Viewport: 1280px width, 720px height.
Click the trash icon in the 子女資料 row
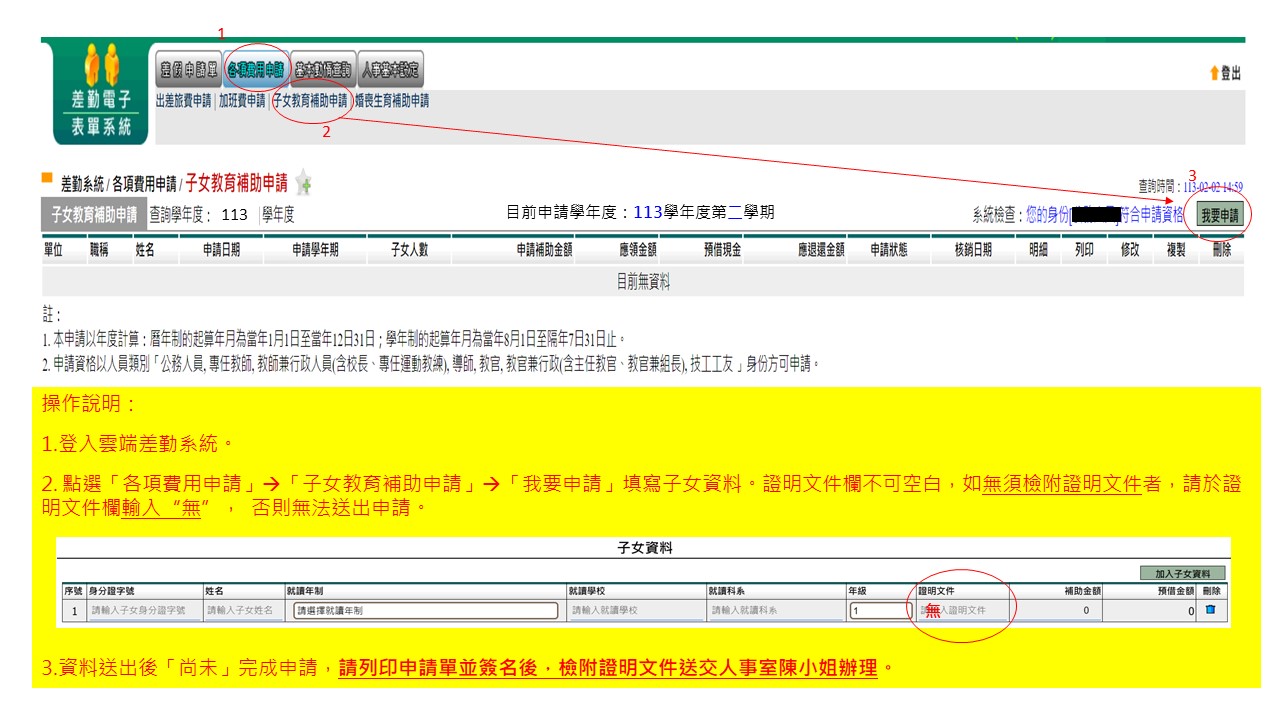tap(1211, 609)
